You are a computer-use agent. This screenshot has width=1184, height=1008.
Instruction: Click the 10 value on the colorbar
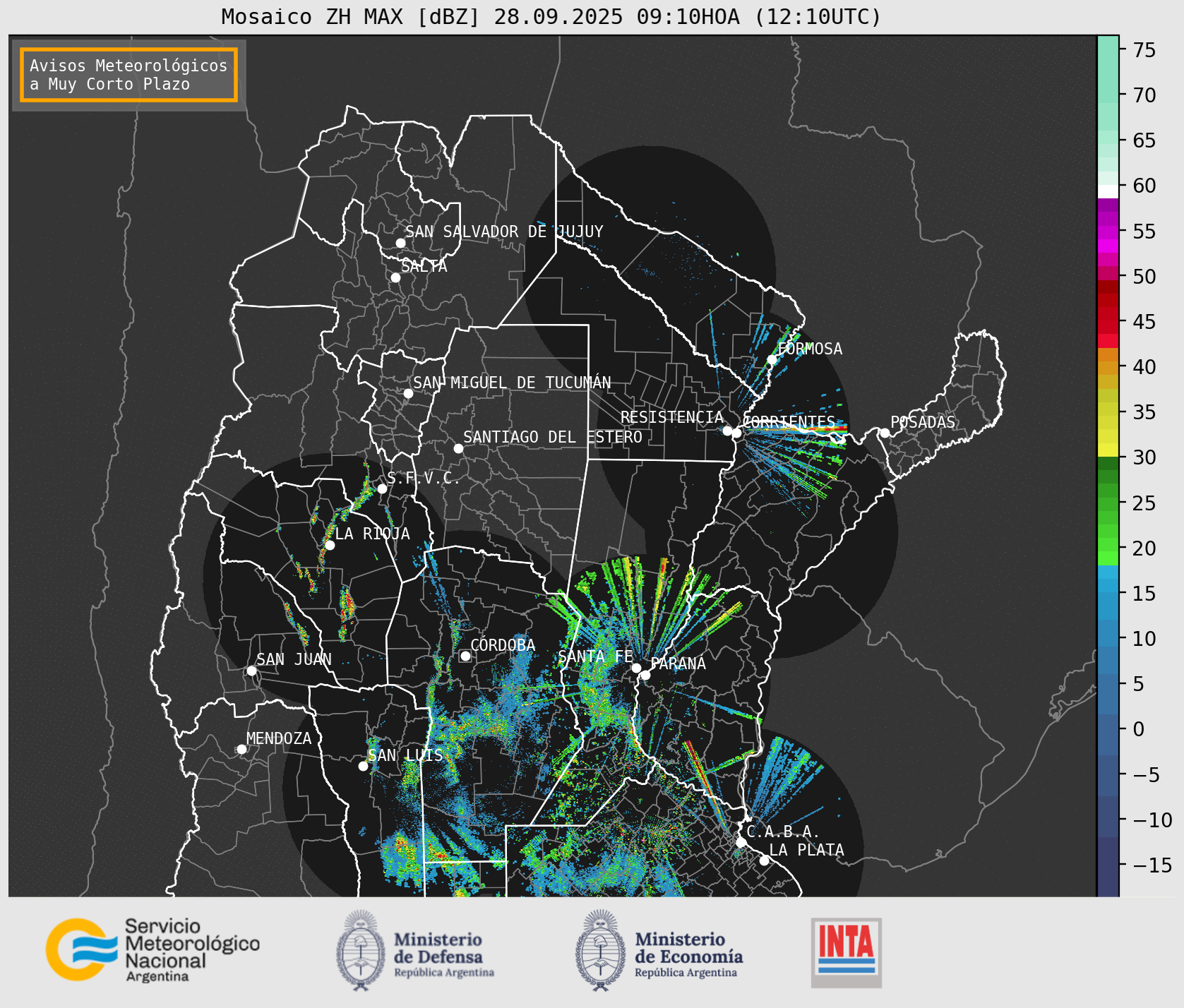[x=1144, y=639]
